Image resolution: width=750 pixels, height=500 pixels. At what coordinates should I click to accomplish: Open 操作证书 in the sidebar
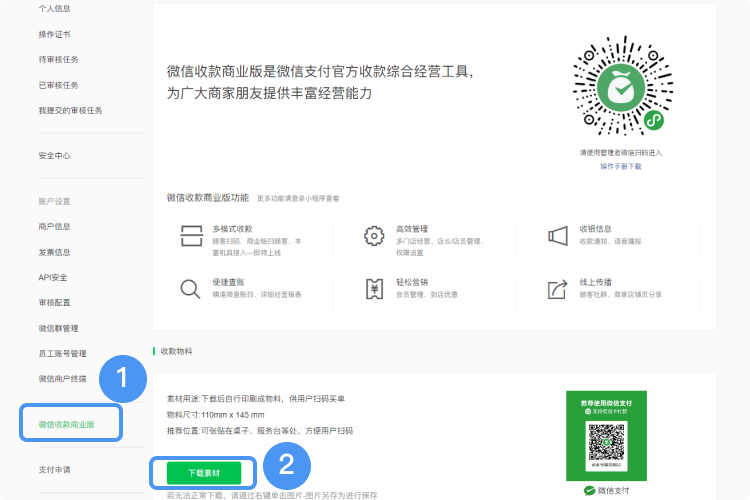55,34
